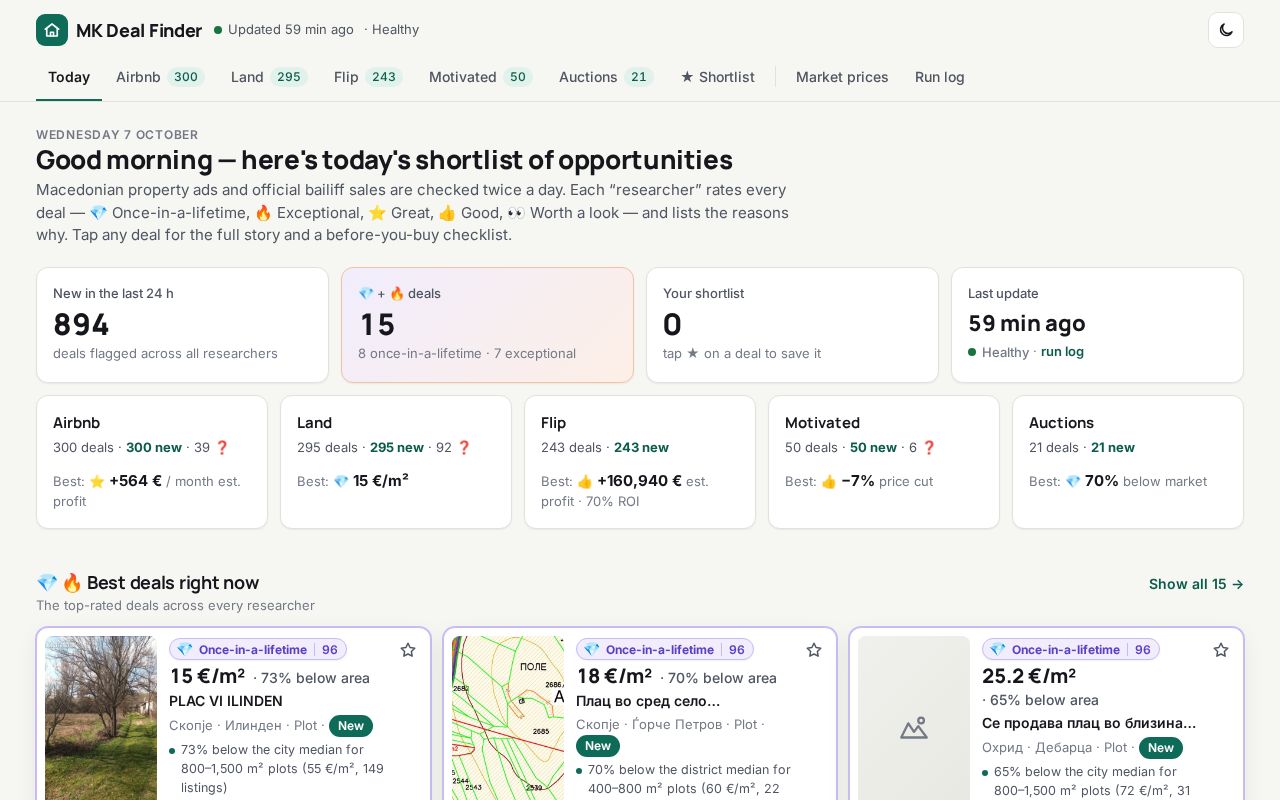Open the Flip tab
The width and height of the screenshot is (1280, 800).
[368, 77]
